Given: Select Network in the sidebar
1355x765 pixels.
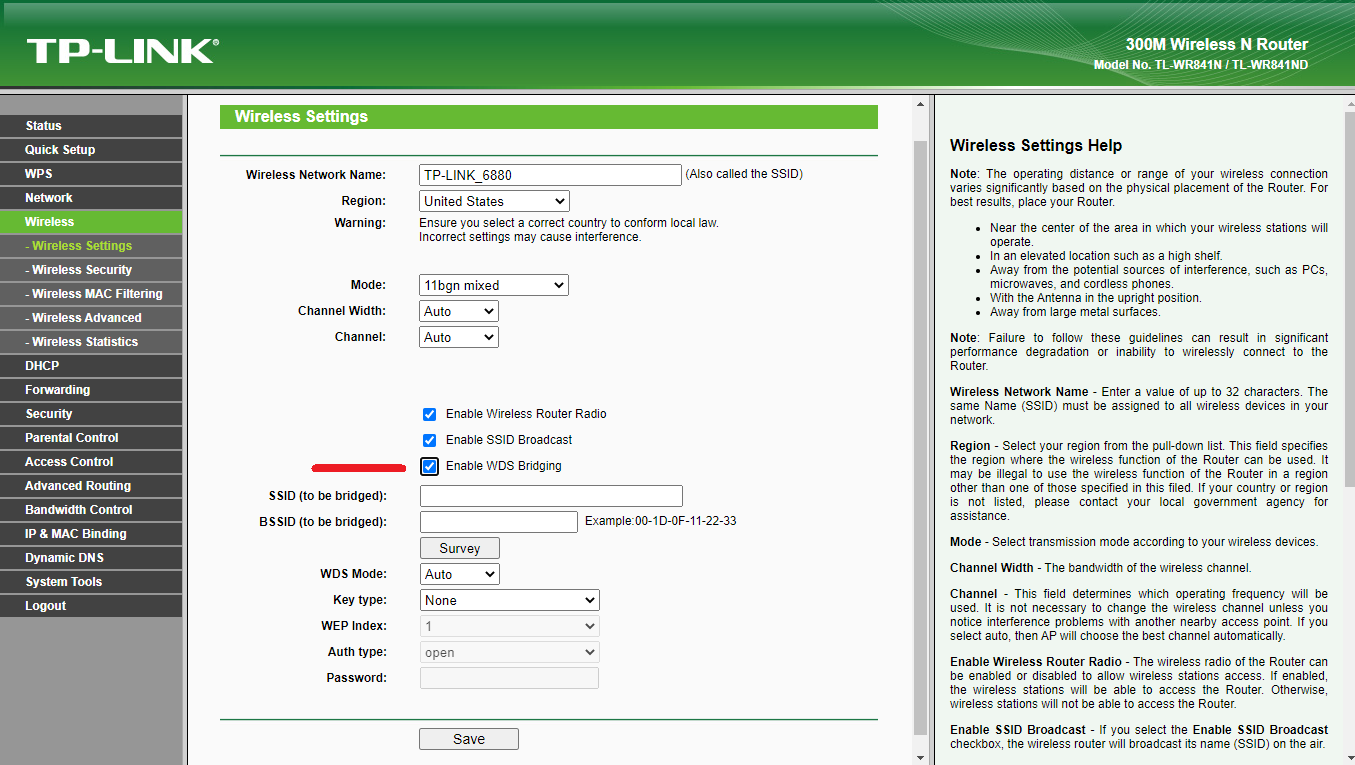Looking at the screenshot, I should 91,198.
